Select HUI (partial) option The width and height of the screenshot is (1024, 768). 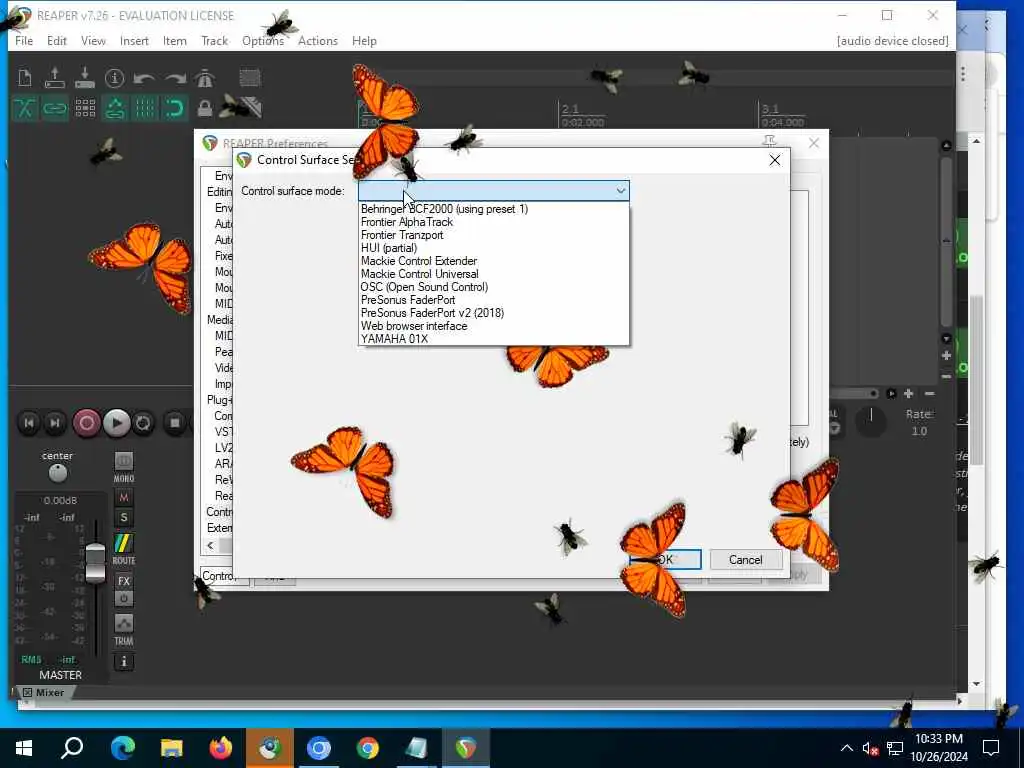coord(494,248)
